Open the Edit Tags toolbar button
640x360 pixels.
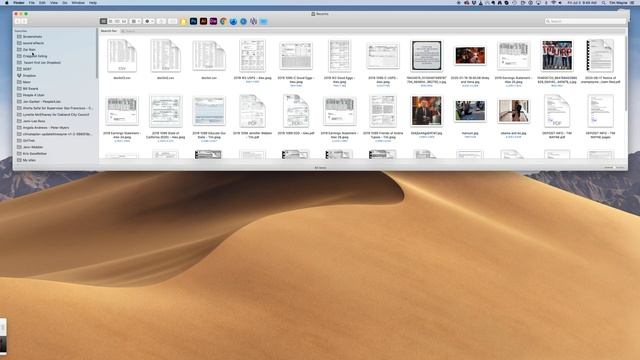[x=173, y=21]
